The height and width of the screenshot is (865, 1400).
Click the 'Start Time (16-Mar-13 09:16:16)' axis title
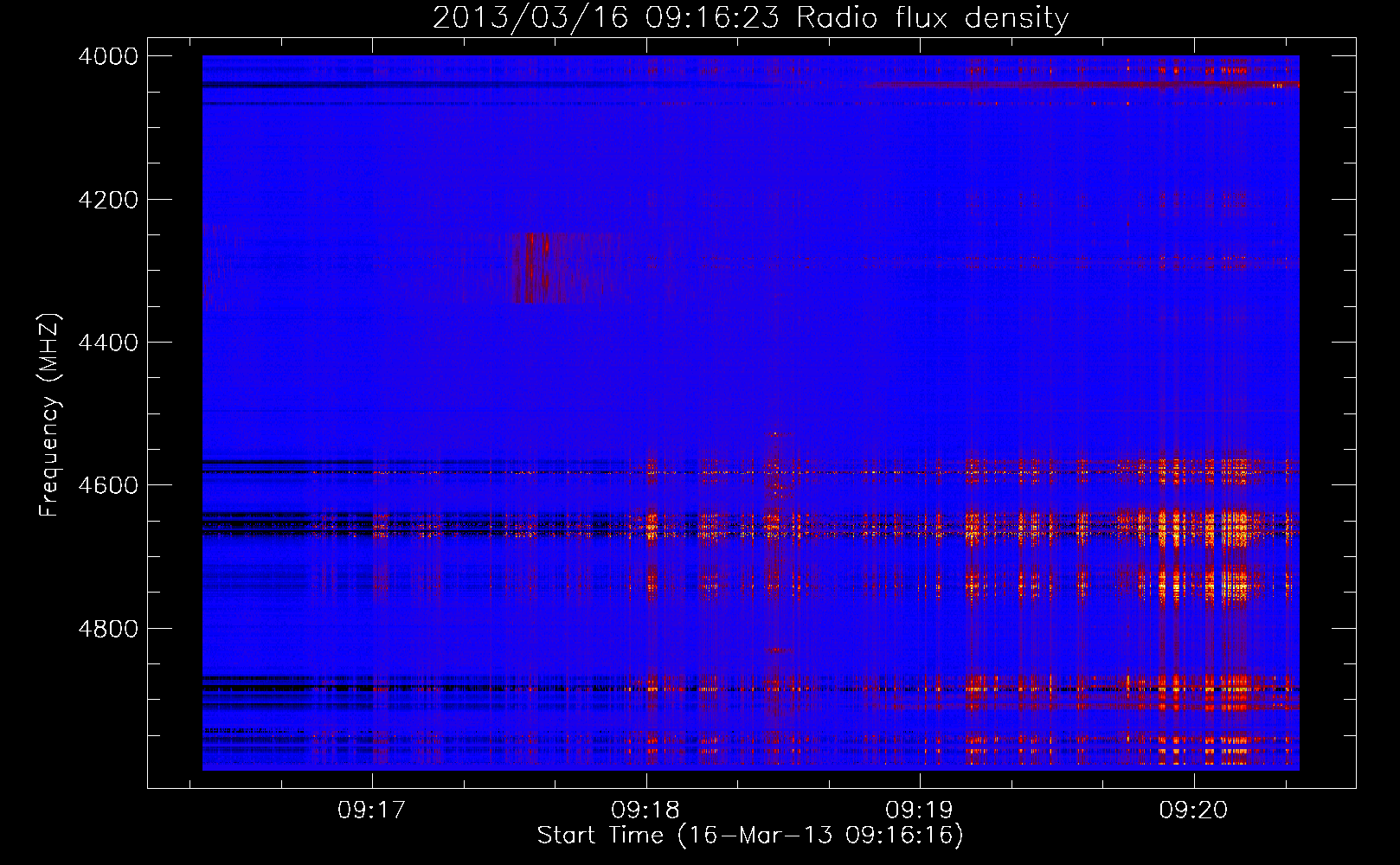click(x=750, y=836)
